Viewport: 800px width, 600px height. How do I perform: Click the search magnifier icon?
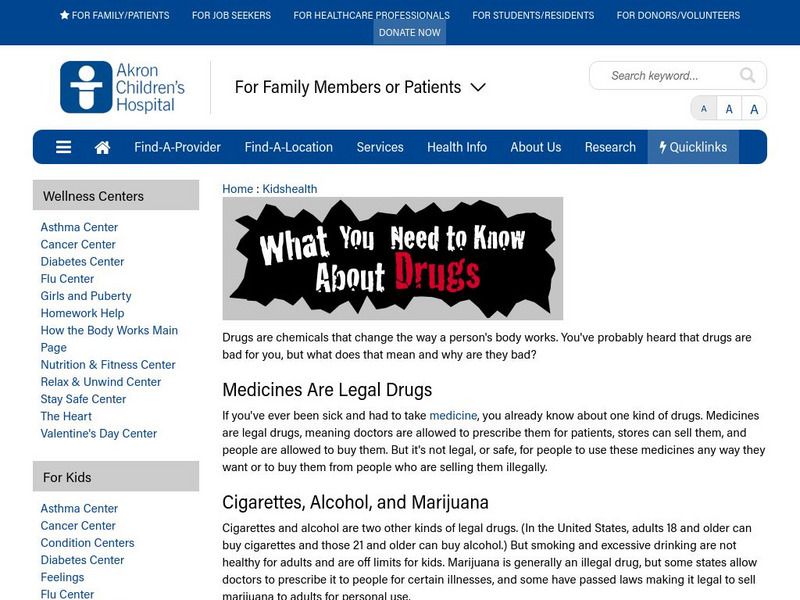(747, 76)
